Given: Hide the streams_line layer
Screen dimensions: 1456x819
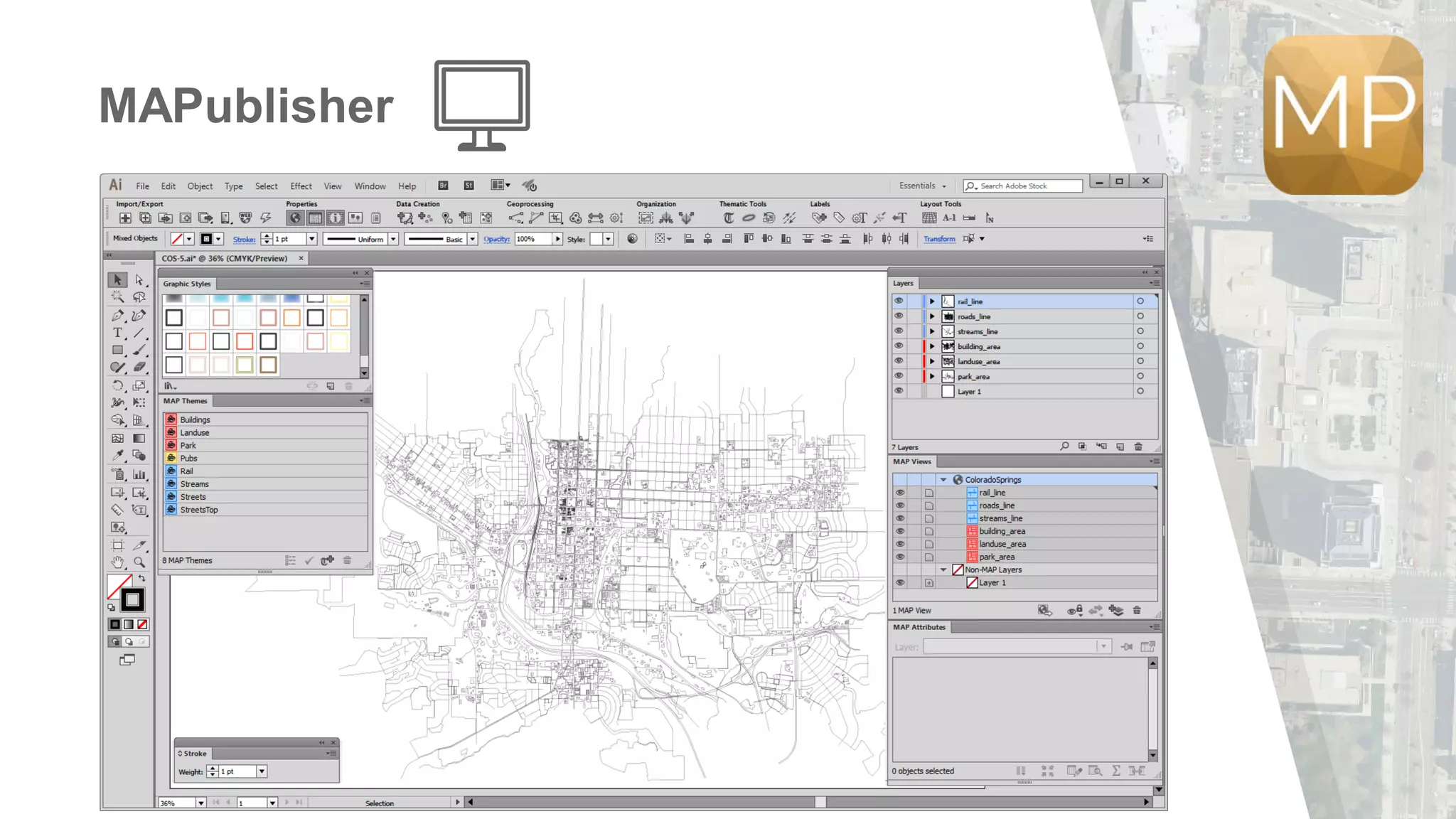Looking at the screenshot, I should [x=899, y=331].
